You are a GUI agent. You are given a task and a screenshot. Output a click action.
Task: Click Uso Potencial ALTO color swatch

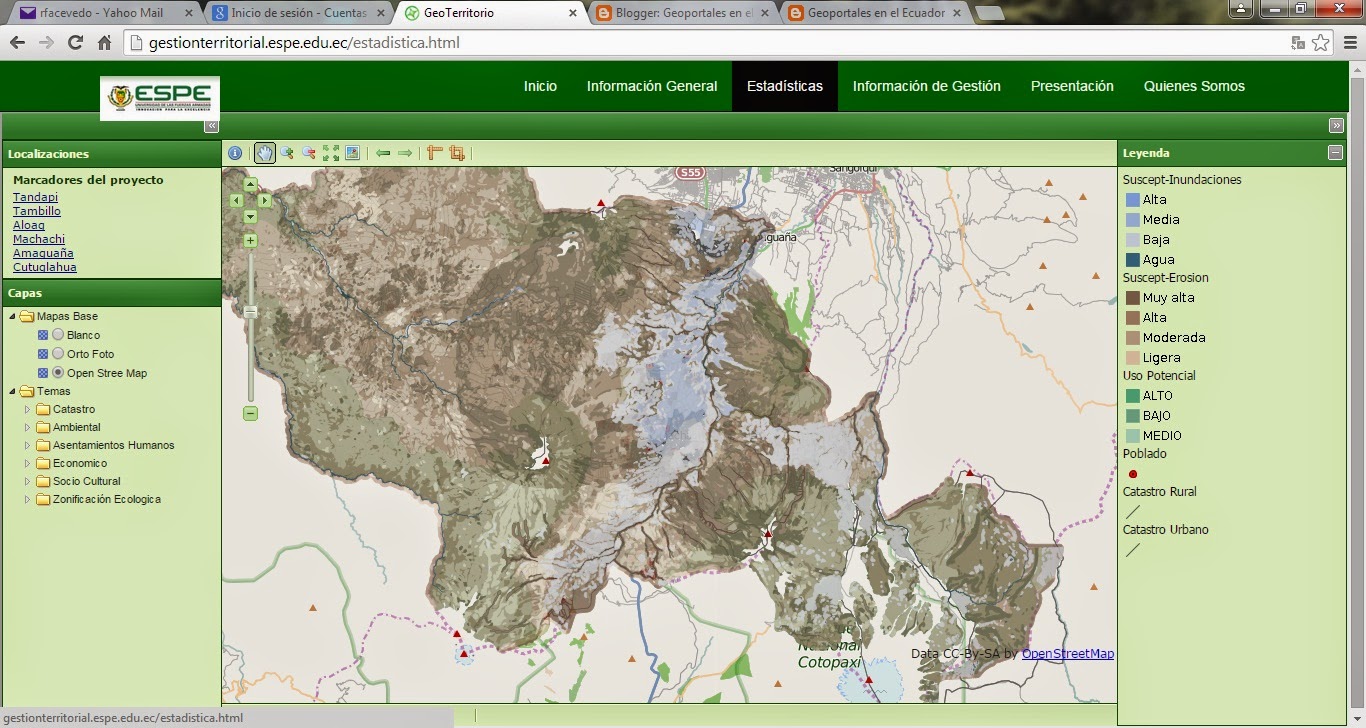(x=1132, y=396)
